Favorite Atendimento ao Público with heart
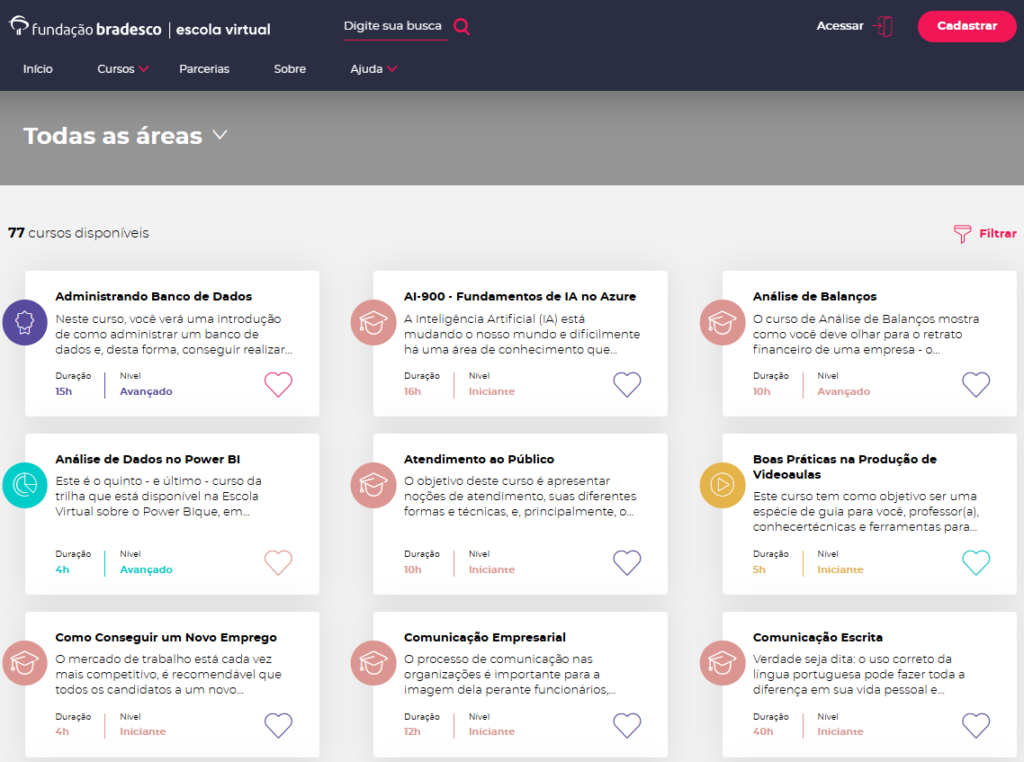 pos(627,562)
